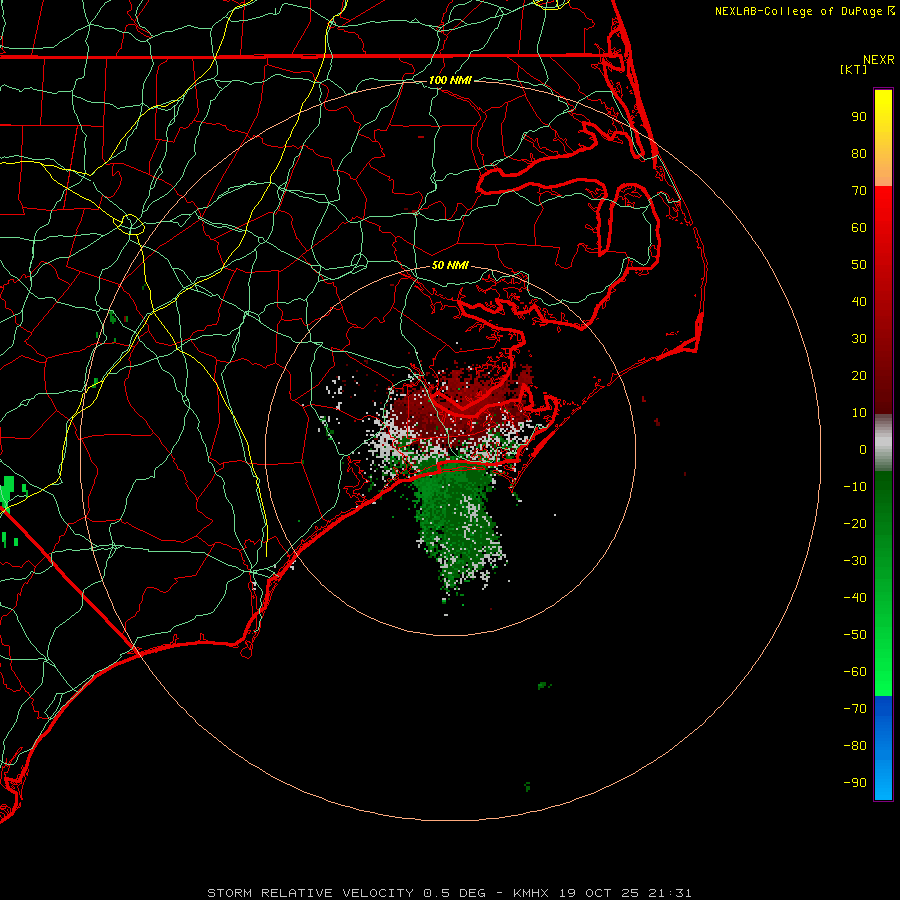900x900 pixels.
Task: Click the -50 scale label
Action: click(x=855, y=635)
